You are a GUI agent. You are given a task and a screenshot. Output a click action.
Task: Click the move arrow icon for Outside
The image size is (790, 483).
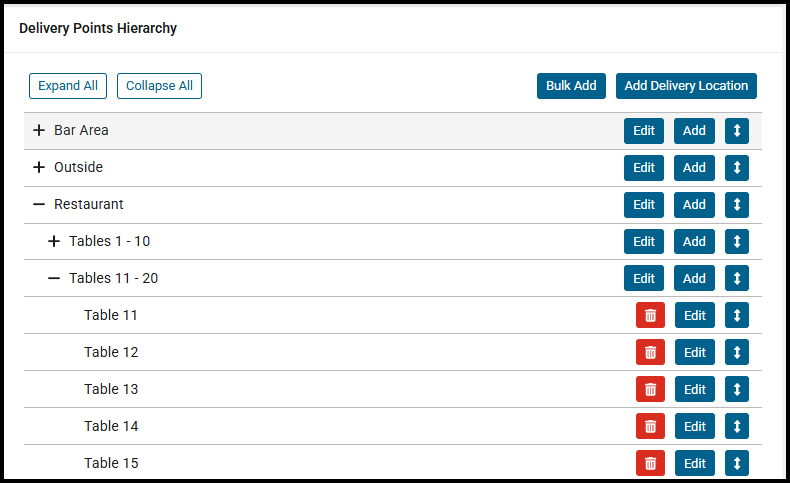(x=737, y=168)
